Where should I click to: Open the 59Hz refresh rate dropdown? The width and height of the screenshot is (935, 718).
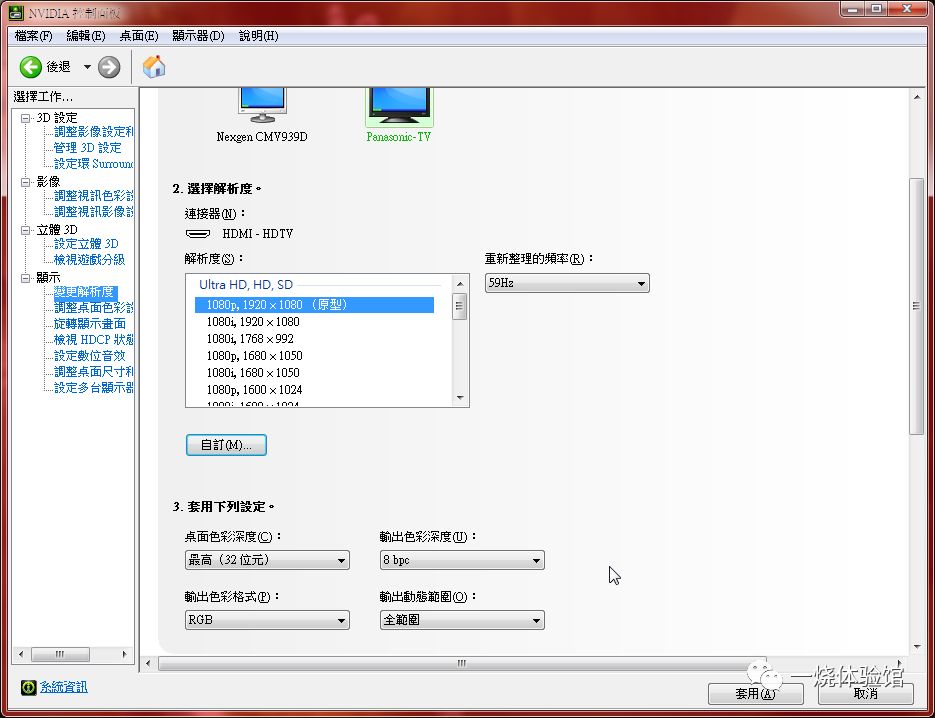(x=567, y=283)
